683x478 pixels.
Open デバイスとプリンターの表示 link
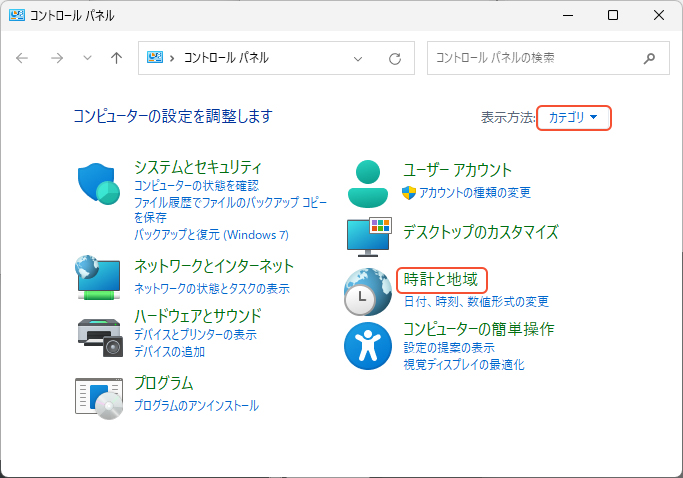point(195,335)
